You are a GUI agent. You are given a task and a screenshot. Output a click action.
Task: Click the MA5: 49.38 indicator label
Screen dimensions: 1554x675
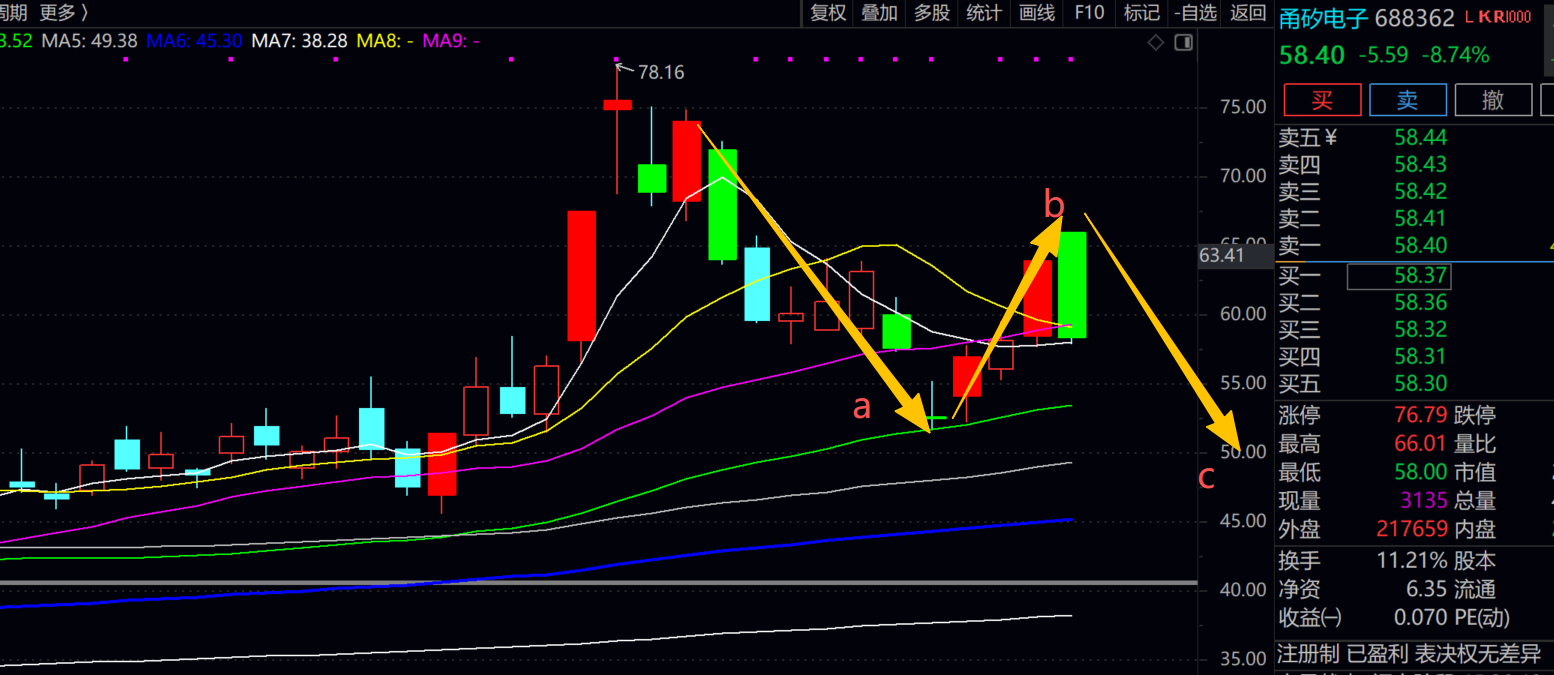(x=90, y=41)
